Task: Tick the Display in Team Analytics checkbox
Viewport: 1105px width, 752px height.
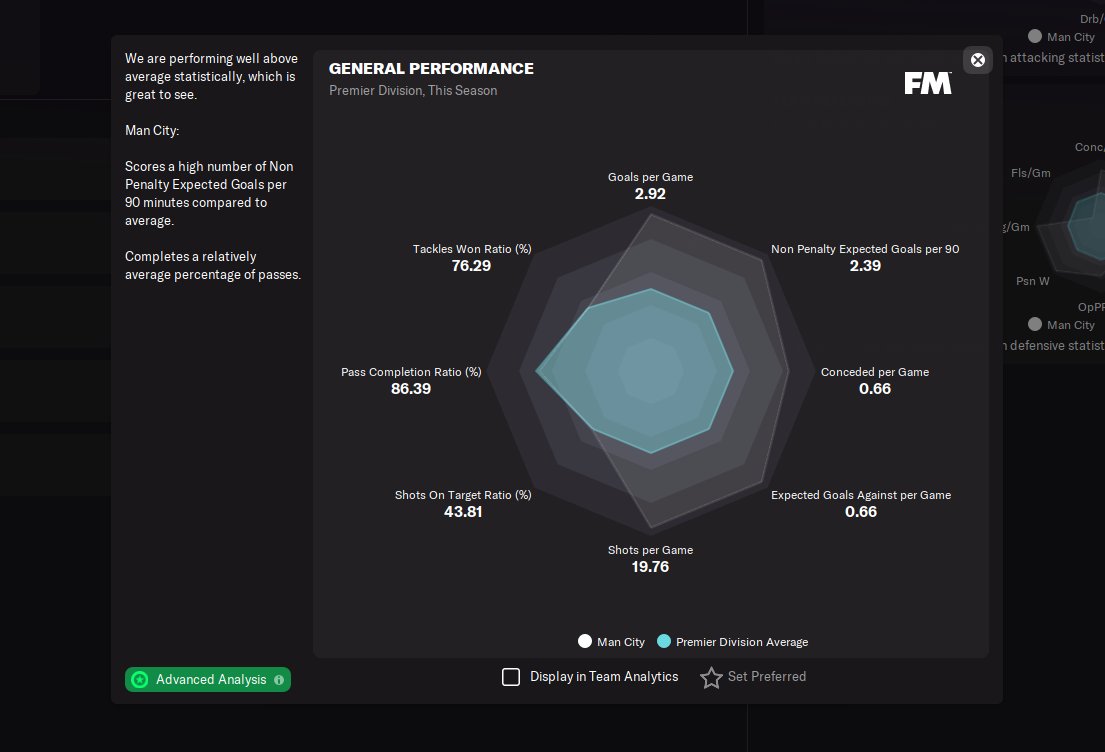Action: 511,677
